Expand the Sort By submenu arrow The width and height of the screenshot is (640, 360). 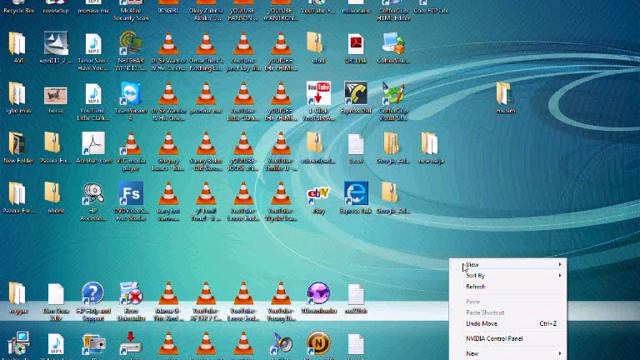(x=560, y=276)
